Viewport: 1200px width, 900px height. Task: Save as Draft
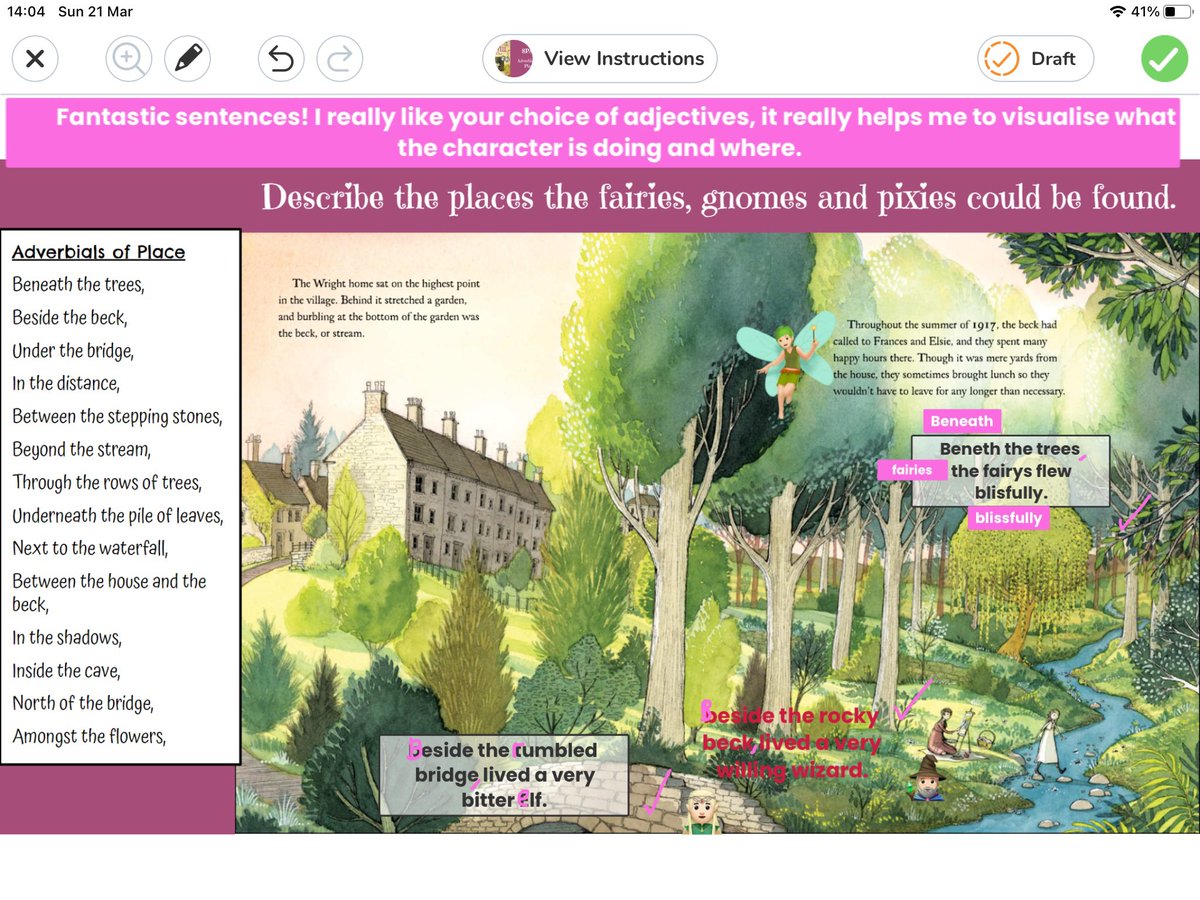coord(1035,59)
